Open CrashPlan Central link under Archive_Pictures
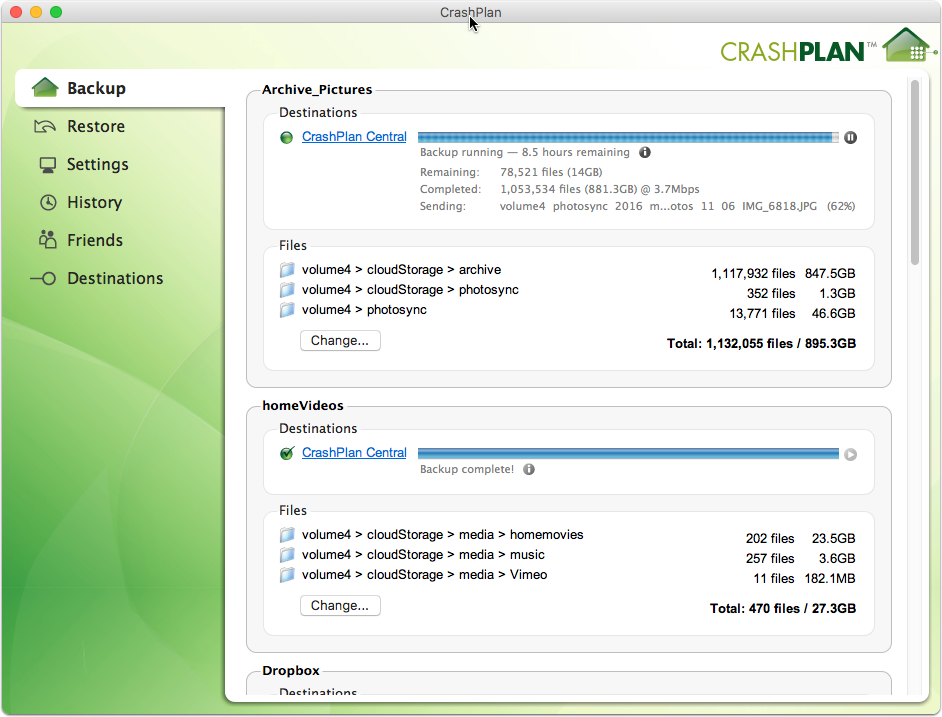The image size is (942, 717). pyautogui.click(x=354, y=136)
